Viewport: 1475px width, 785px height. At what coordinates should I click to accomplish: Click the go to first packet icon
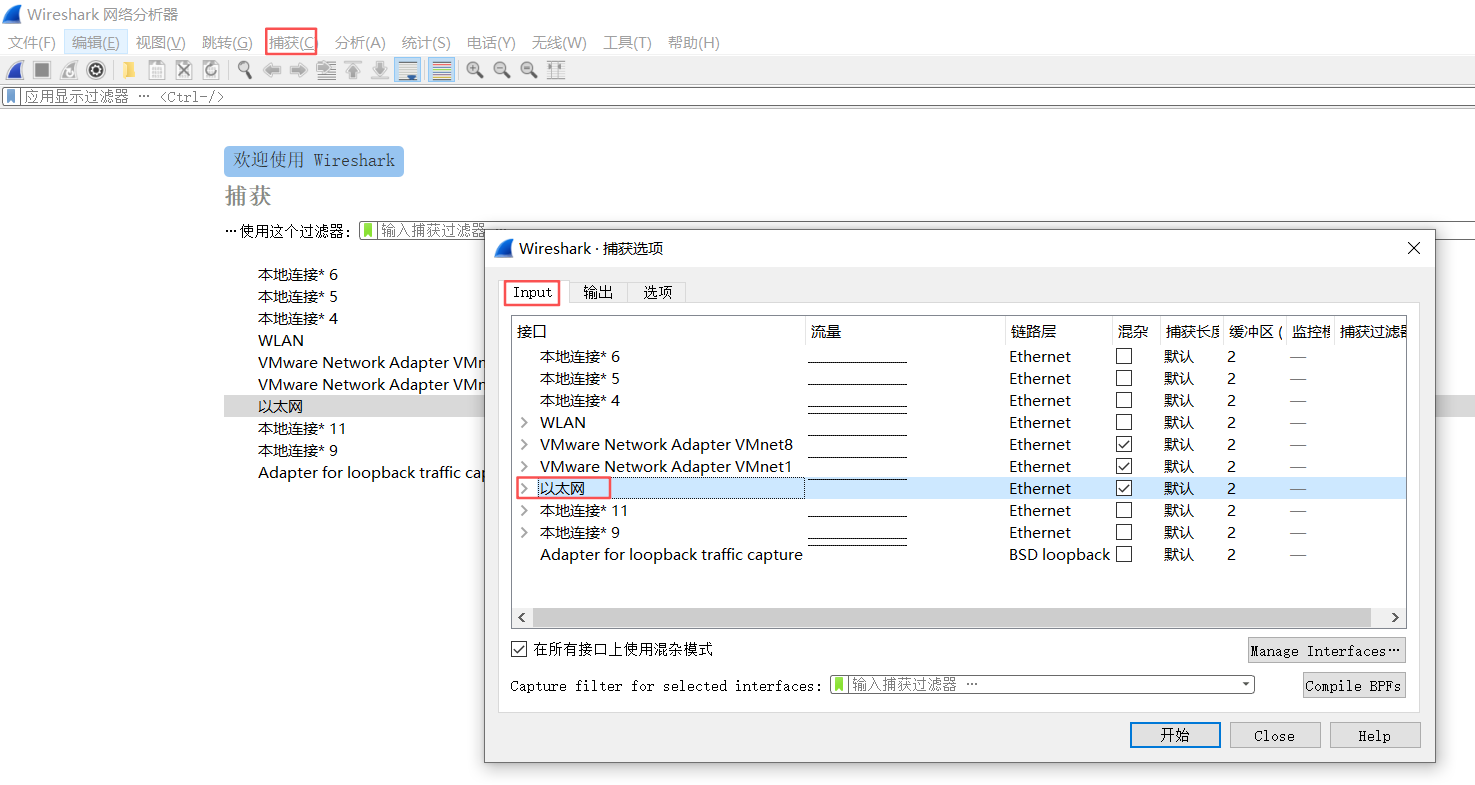(x=353, y=70)
